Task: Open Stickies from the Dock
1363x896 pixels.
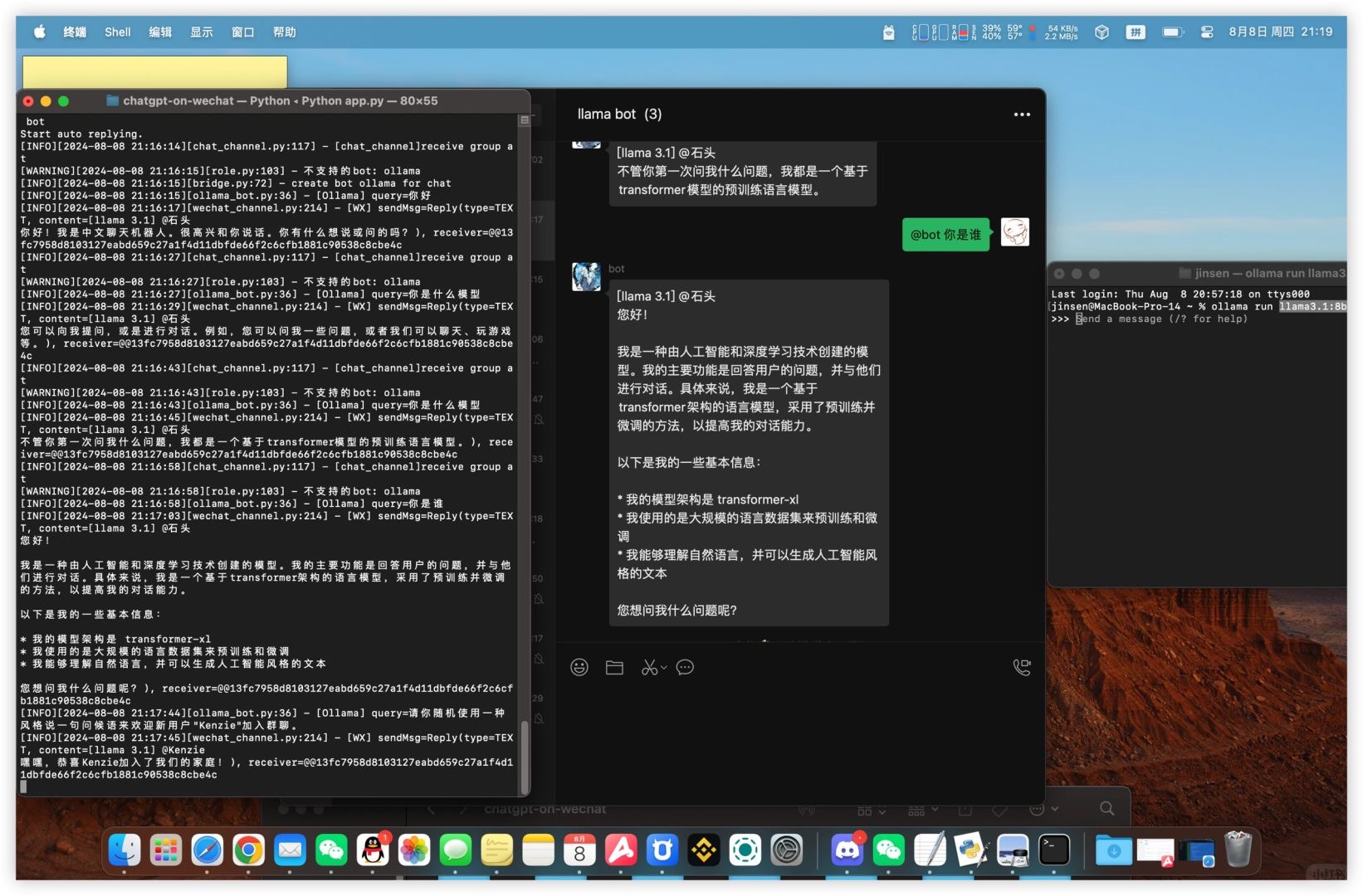Action: 497,850
